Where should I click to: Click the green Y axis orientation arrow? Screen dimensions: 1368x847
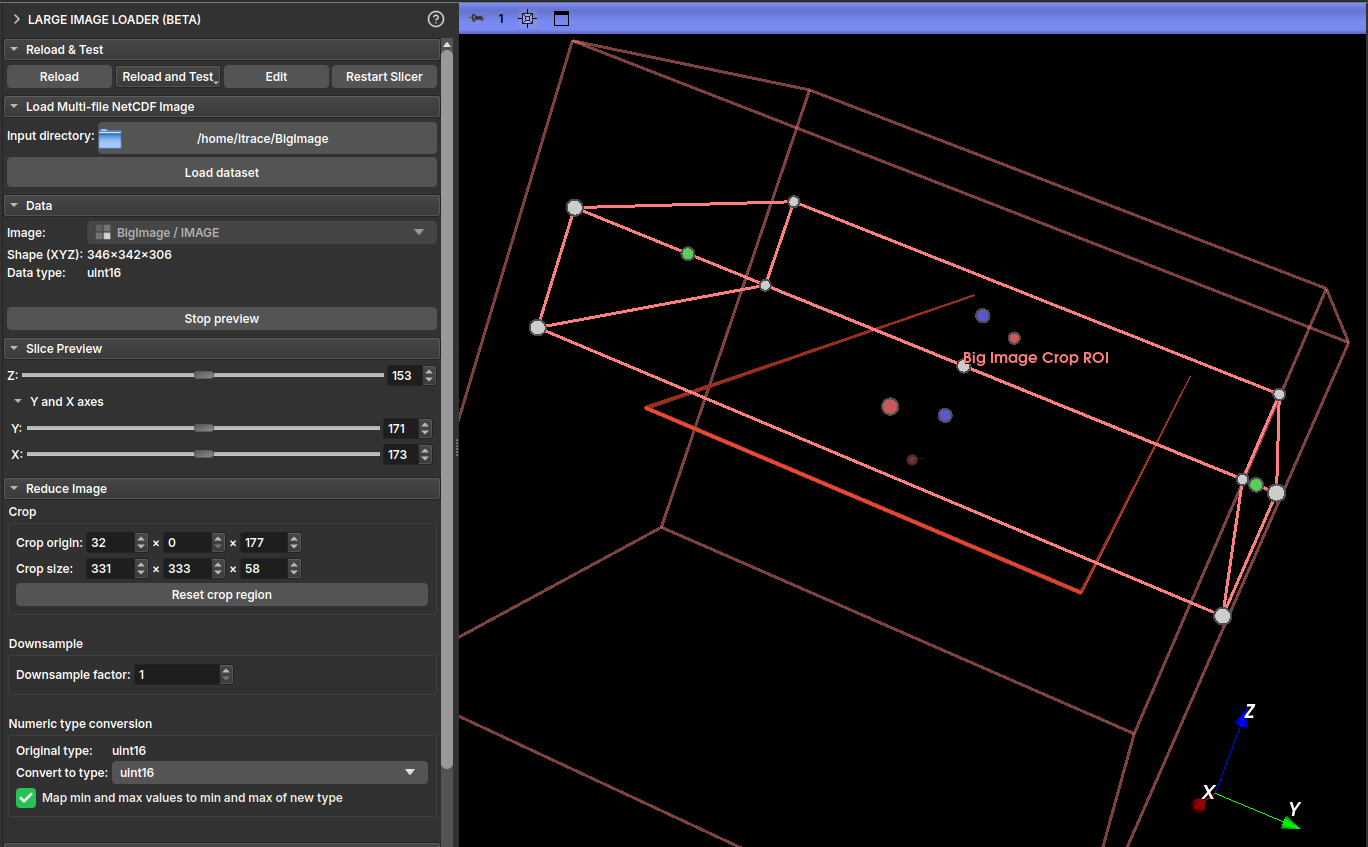1289,822
